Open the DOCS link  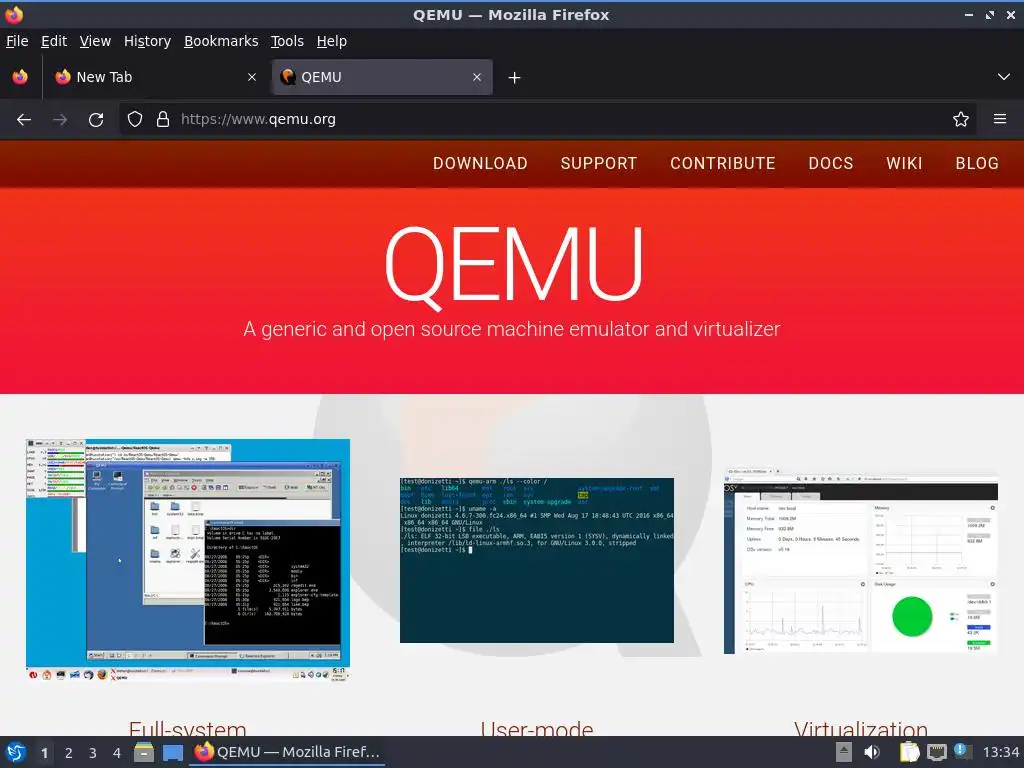click(x=831, y=163)
